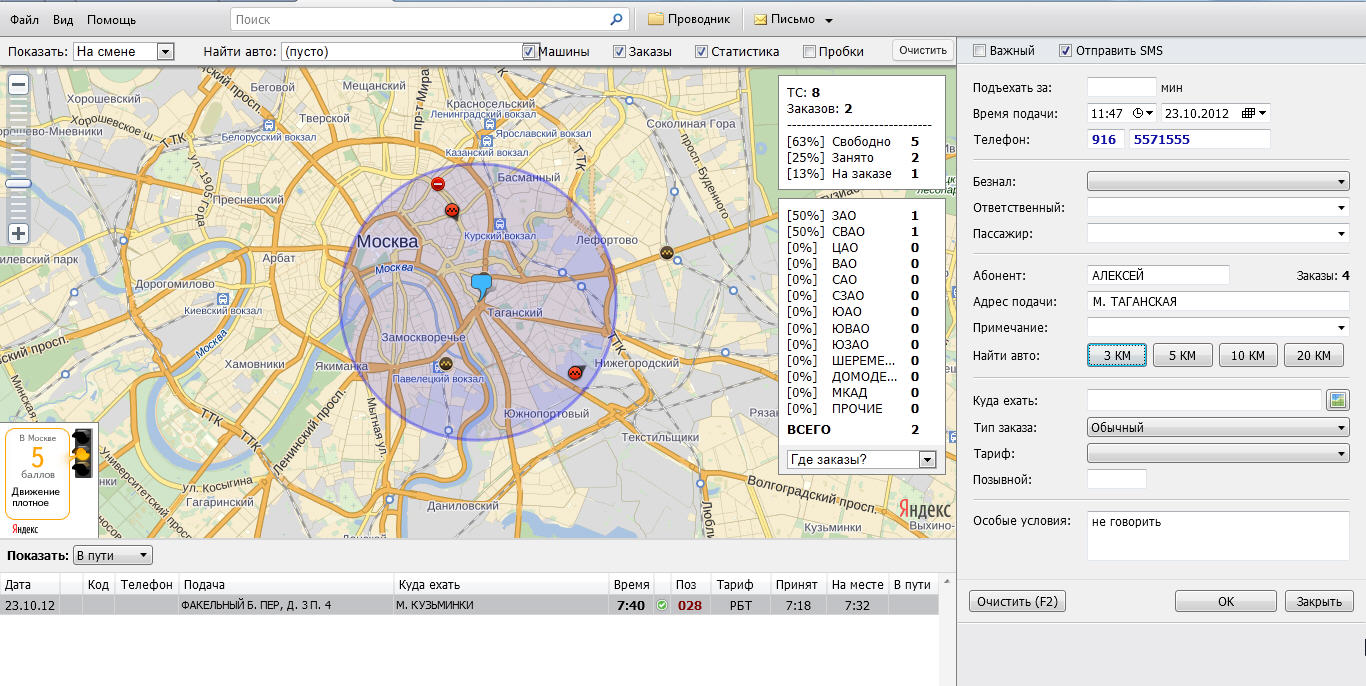Open the Показать 'На смене' dropdown
This screenshot has height=686, width=1366.
pyautogui.click(x=125, y=51)
